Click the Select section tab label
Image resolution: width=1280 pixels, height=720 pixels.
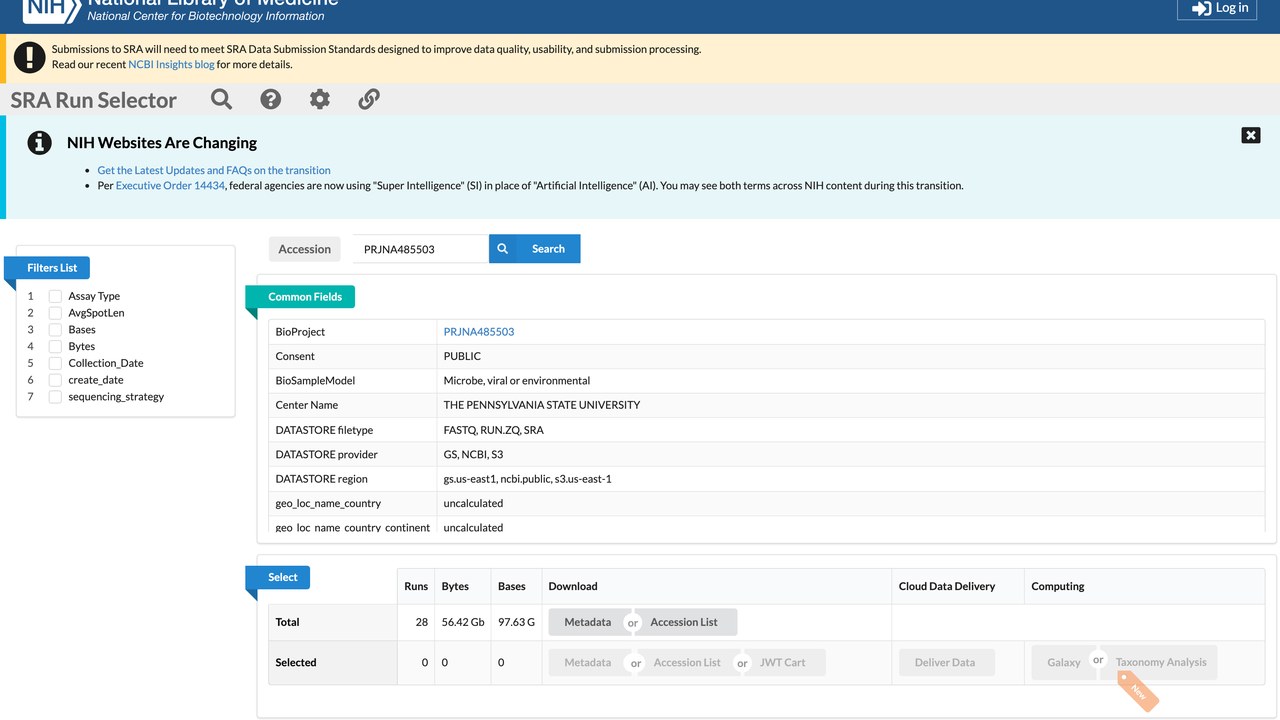(283, 577)
